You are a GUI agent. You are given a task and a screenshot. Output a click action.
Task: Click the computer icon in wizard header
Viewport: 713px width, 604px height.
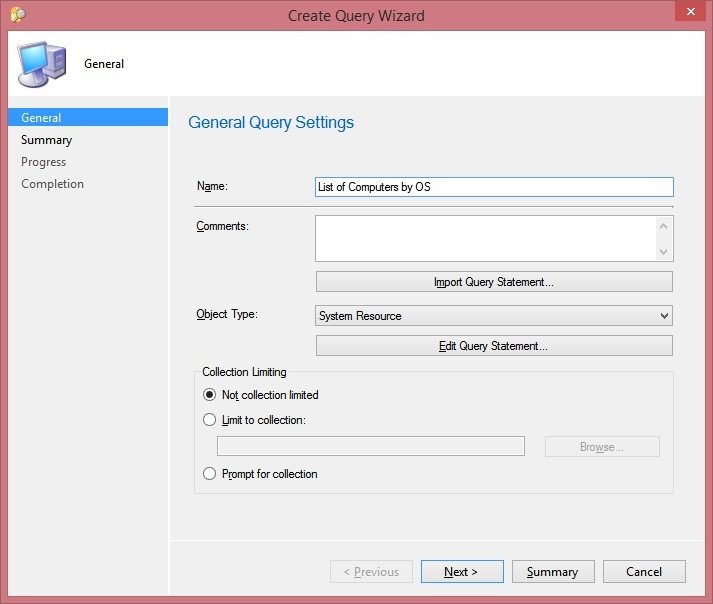pyautogui.click(x=42, y=64)
